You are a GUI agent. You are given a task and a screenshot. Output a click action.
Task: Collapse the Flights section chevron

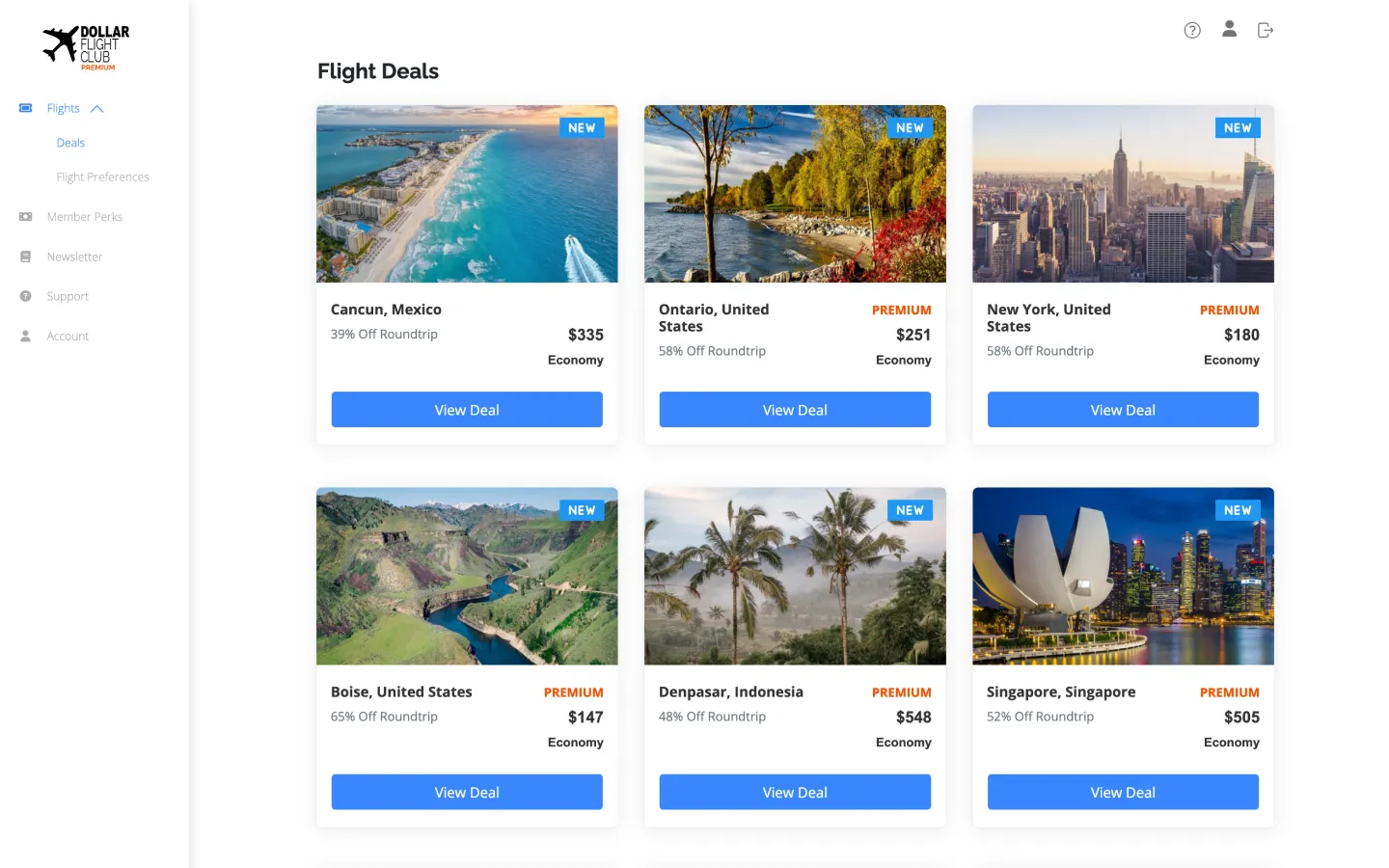(x=96, y=108)
